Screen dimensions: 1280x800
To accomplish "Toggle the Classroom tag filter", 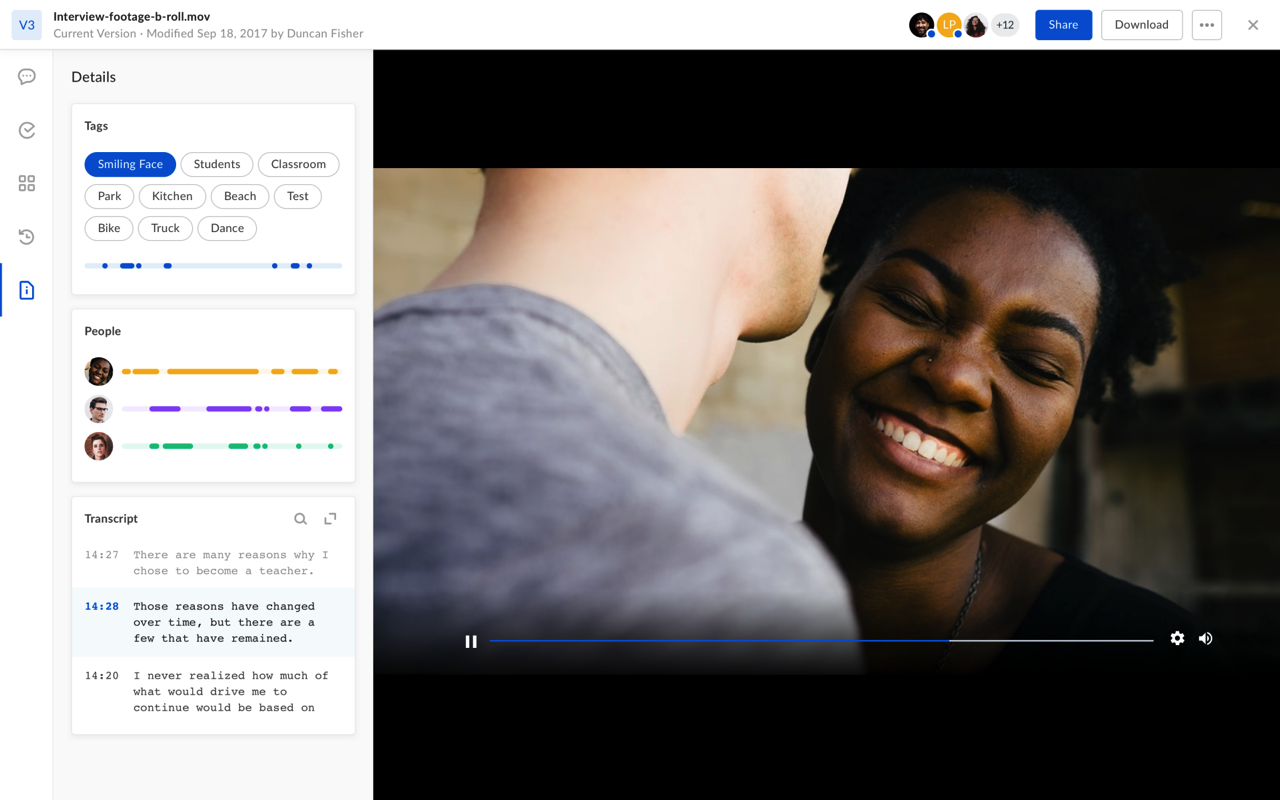I will click(298, 164).
